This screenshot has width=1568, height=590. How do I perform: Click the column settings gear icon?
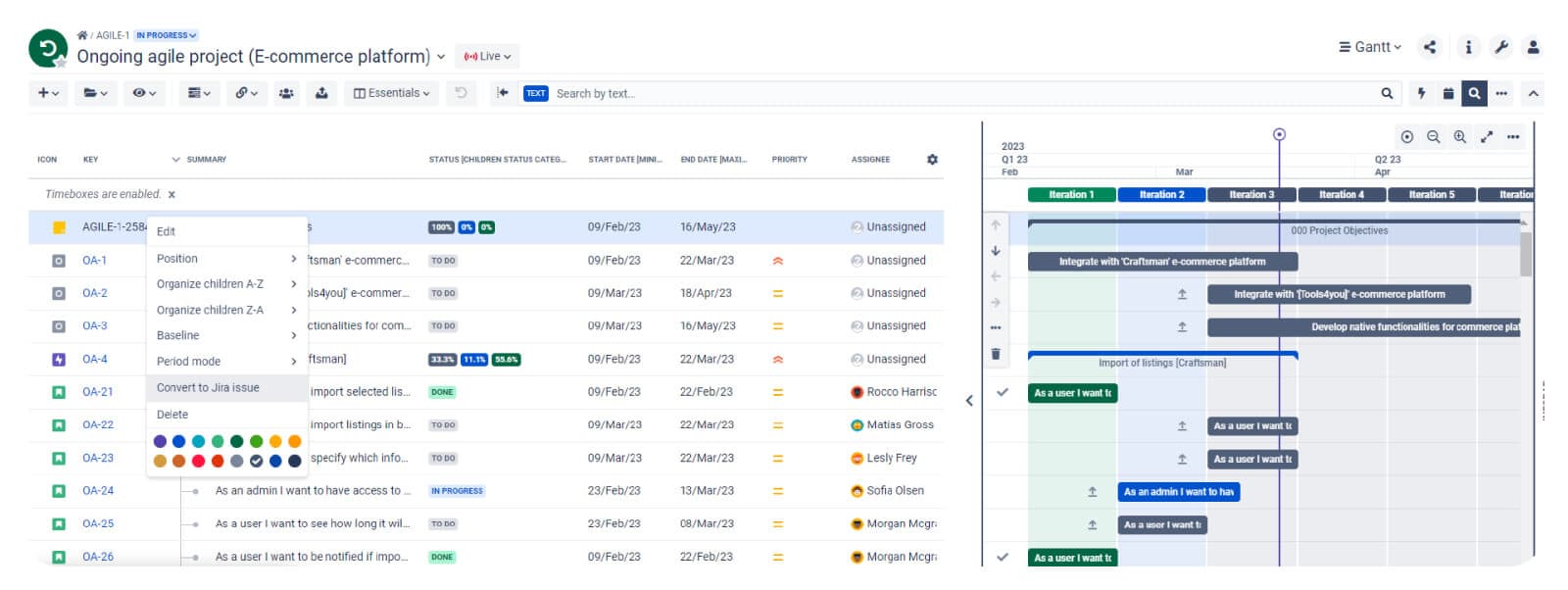(932, 159)
